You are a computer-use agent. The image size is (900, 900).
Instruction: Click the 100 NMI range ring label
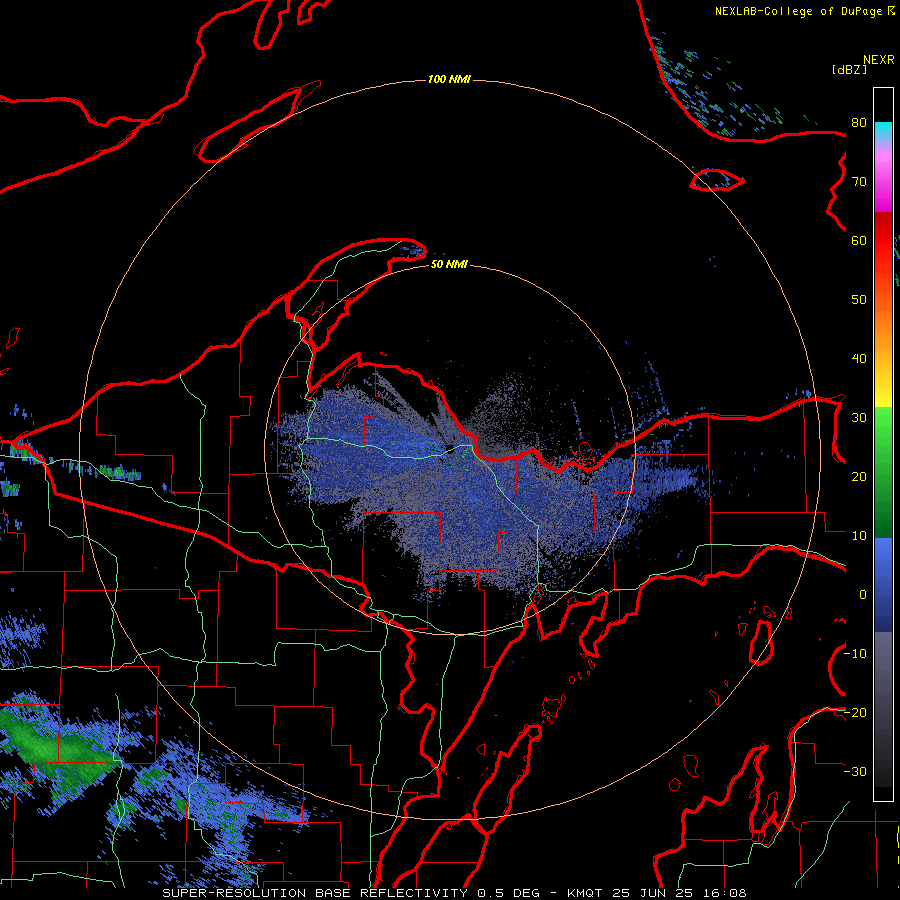click(449, 79)
